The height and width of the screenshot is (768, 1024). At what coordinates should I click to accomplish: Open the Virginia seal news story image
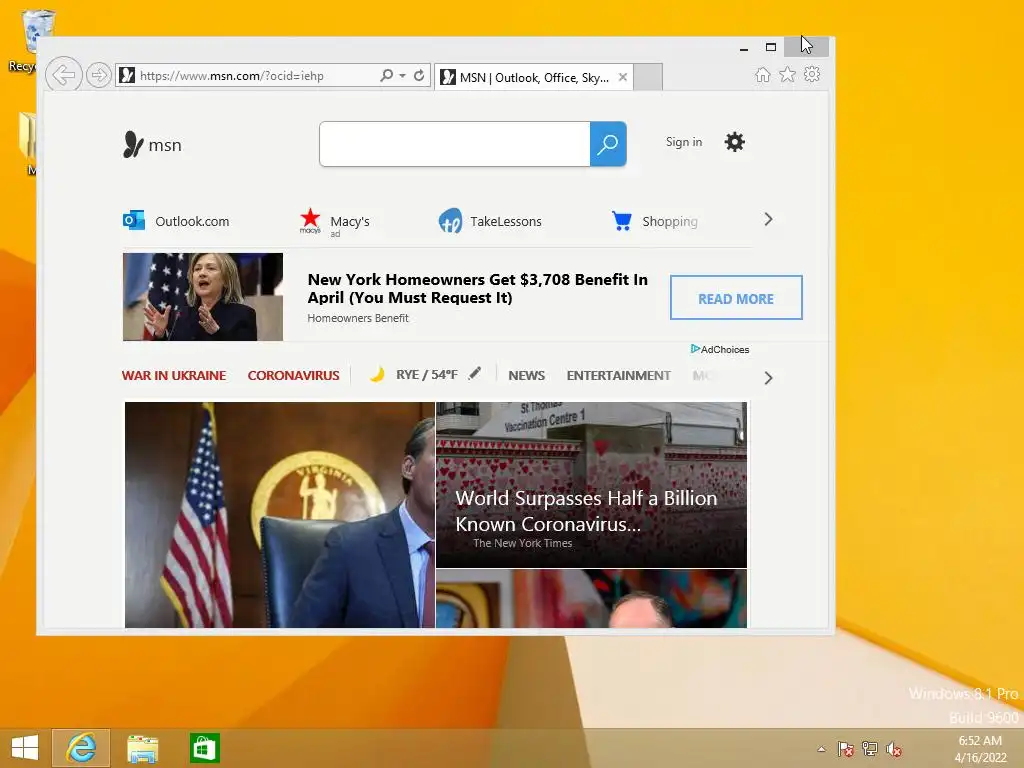coord(280,515)
